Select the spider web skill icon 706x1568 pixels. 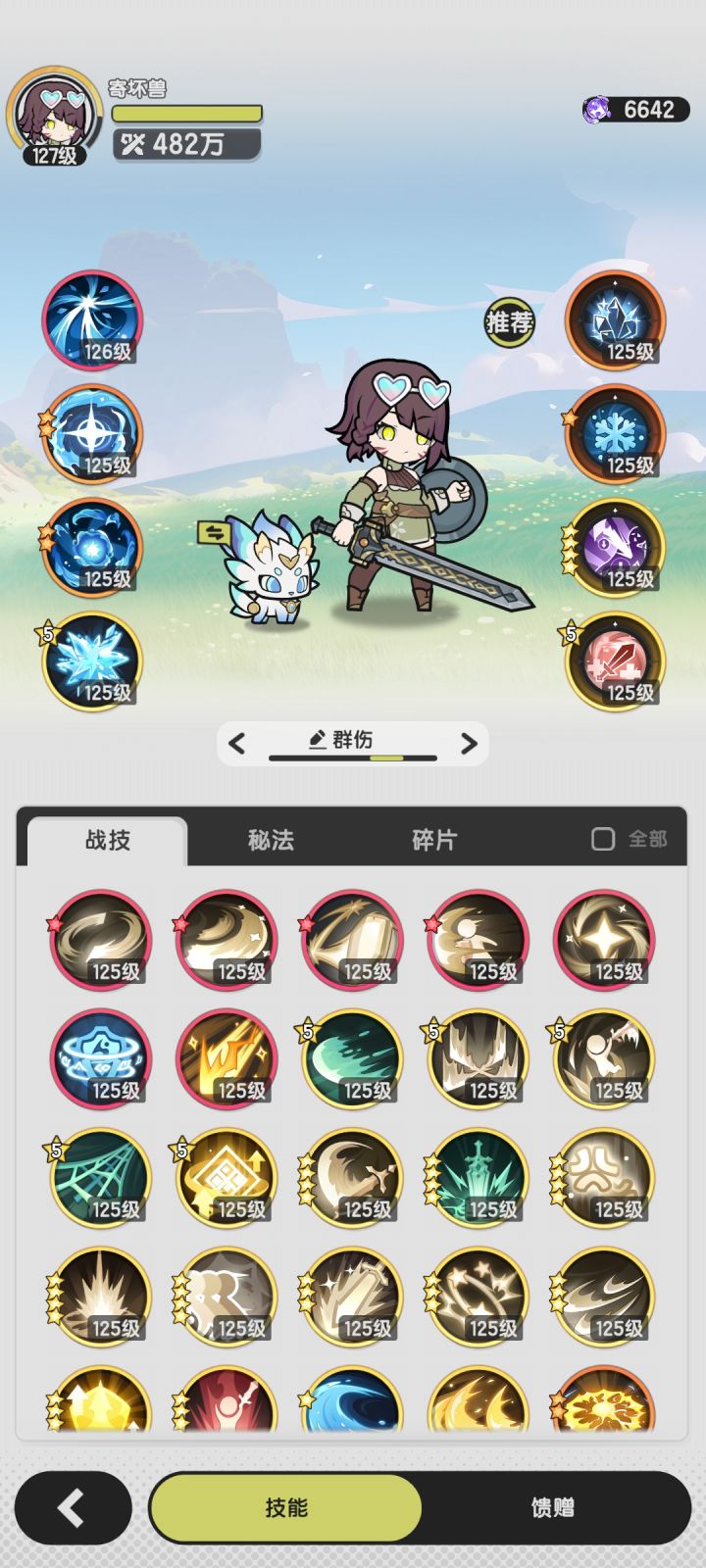pos(100,1177)
